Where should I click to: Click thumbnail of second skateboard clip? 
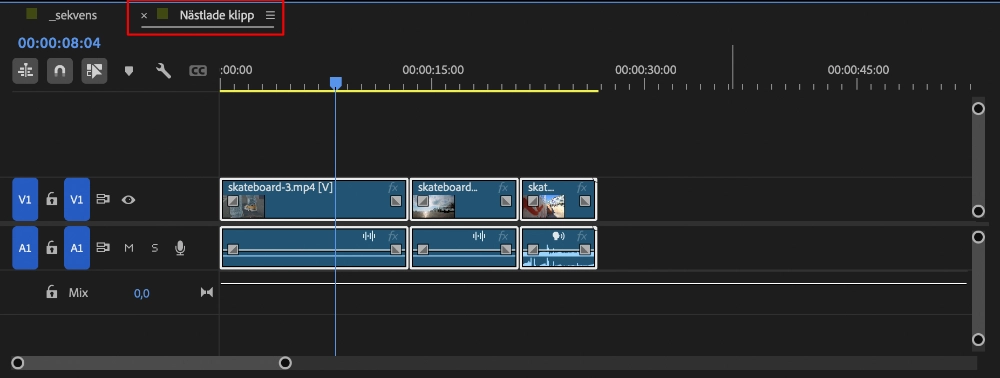pyautogui.click(x=434, y=207)
